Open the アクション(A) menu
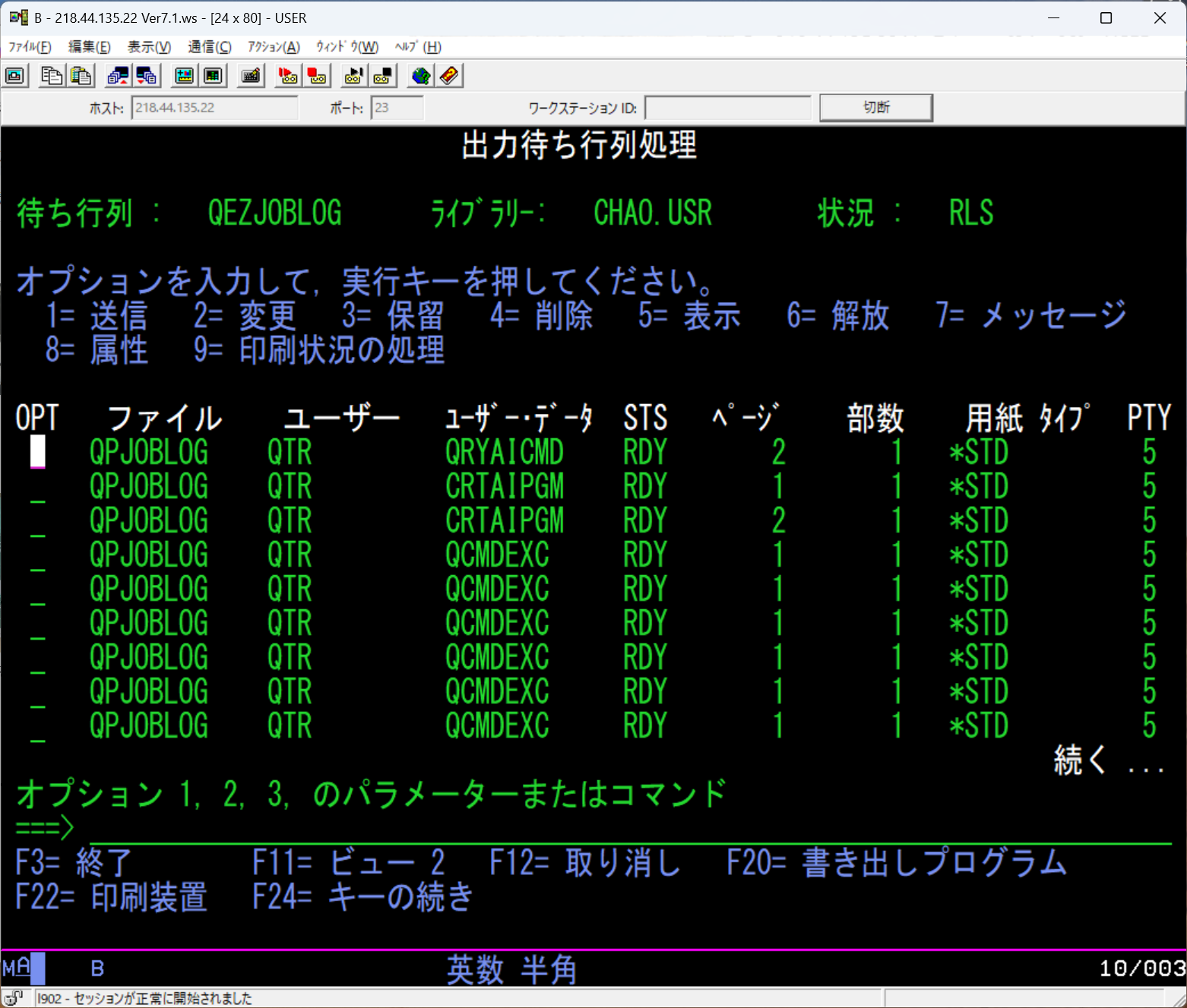This screenshot has height=1008, width=1187. click(274, 47)
